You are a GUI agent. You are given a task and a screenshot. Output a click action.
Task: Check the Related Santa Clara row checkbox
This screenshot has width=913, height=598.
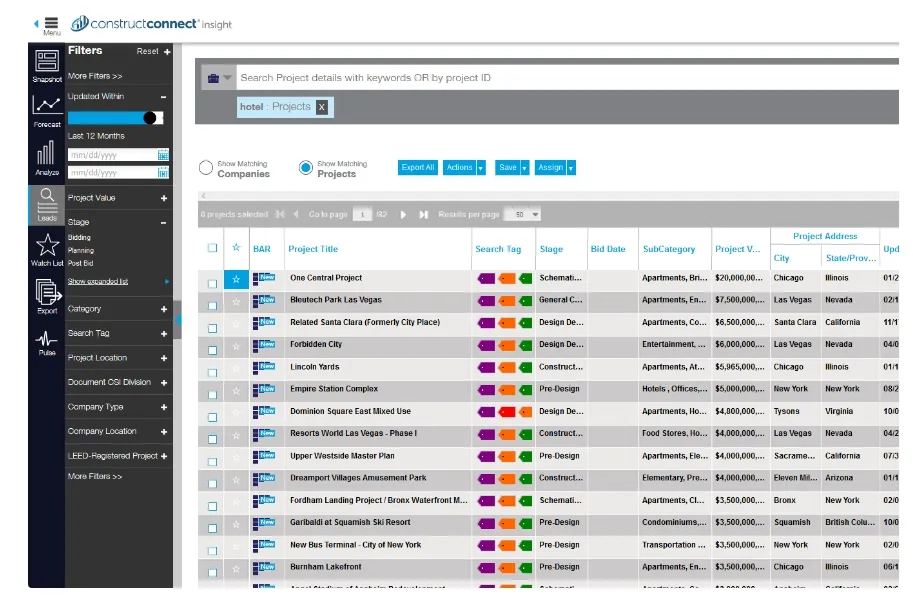pos(213,328)
